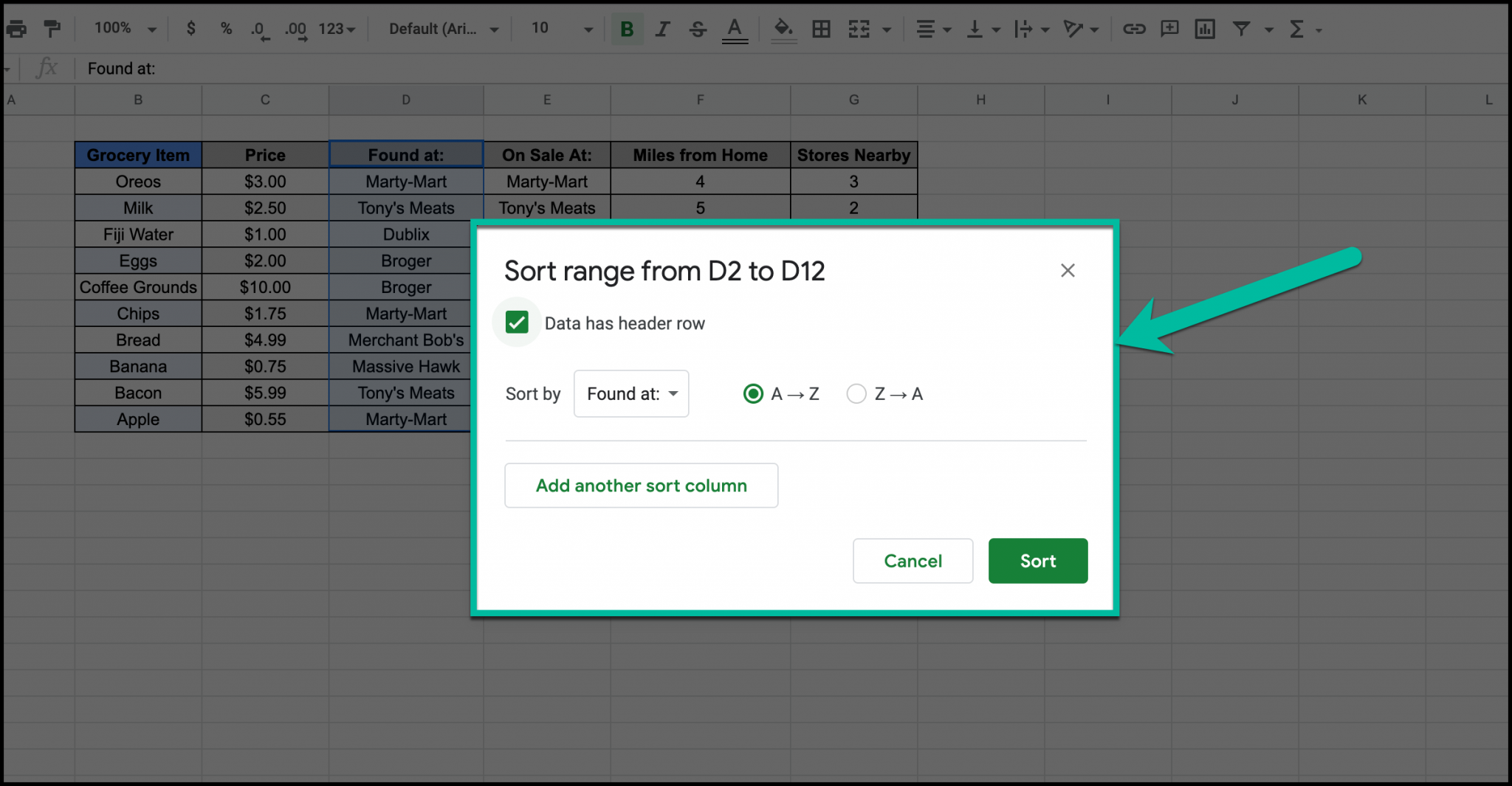Screen dimensions: 1512x786
Task: Click Add another sort column
Action: pos(641,485)
